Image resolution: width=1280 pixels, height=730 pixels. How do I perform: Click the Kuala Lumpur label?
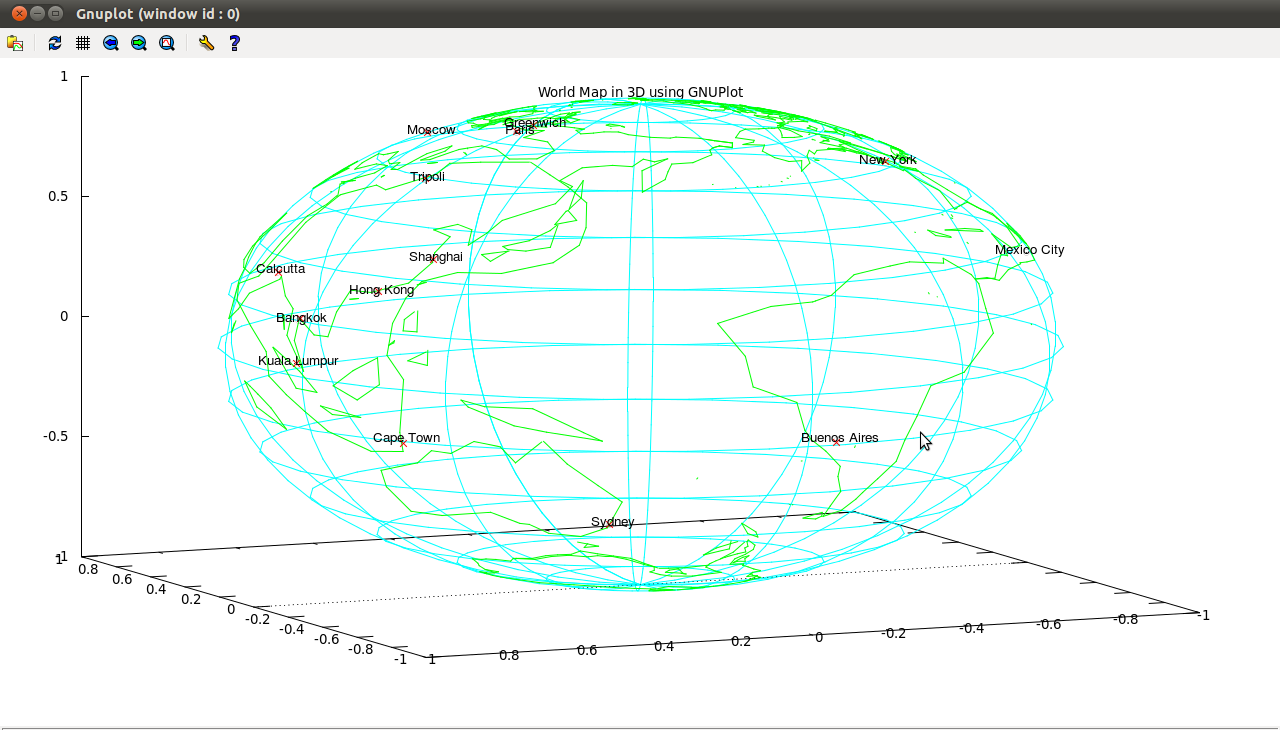tap(298, 360)
